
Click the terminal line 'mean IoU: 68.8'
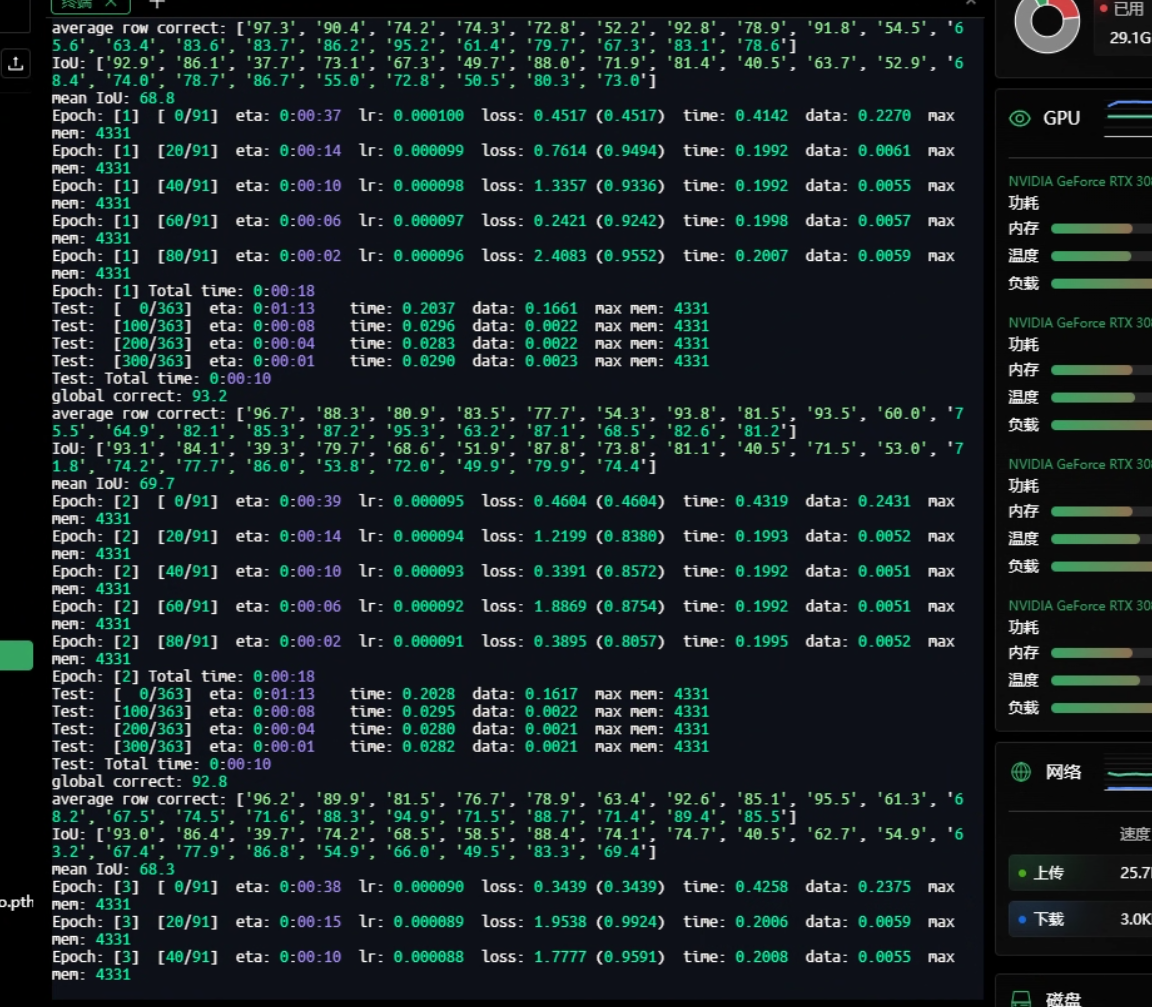[113, 98]
